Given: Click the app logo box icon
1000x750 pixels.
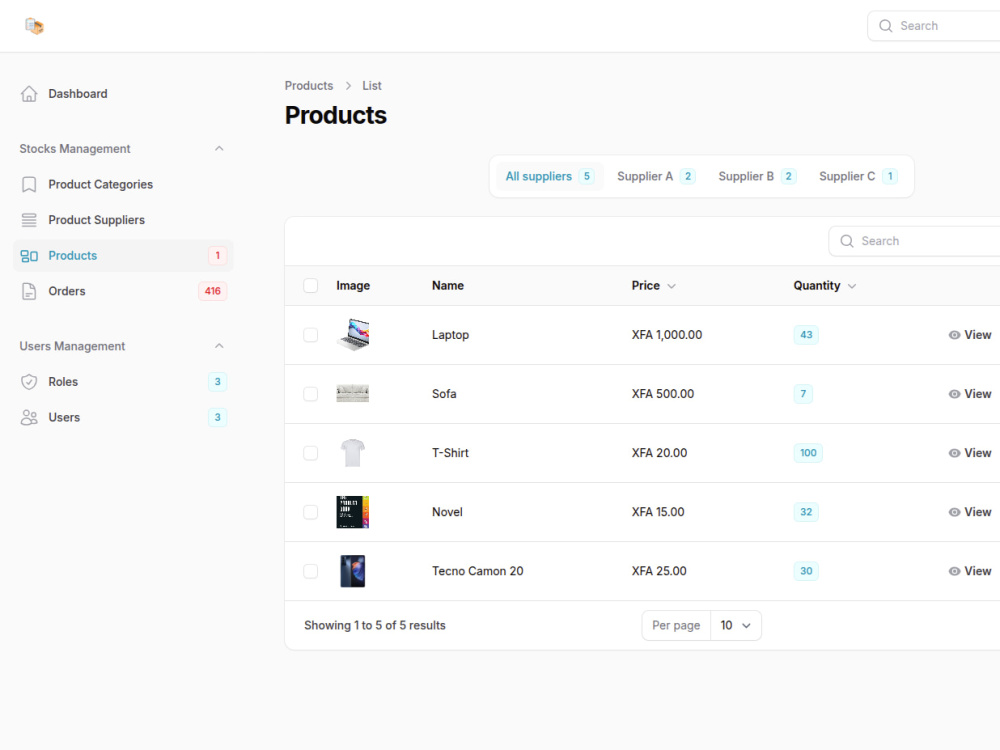Looking at the screenshot, I should point(34,26).
